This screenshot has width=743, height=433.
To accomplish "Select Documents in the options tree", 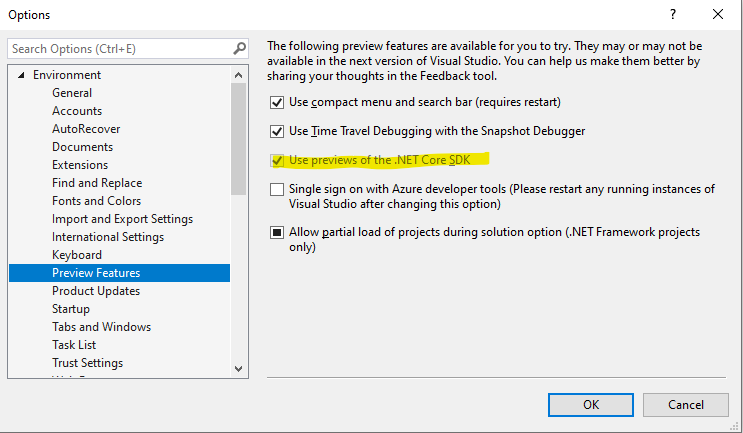I will click(82, 147).
